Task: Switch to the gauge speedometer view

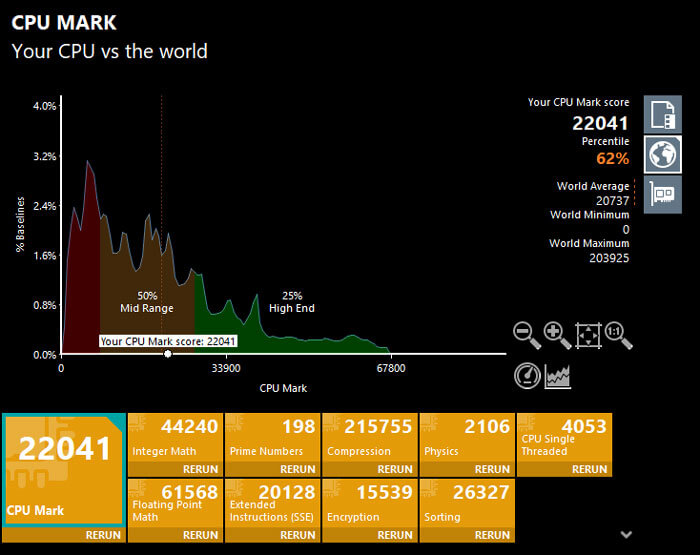Action: (527, 376)
